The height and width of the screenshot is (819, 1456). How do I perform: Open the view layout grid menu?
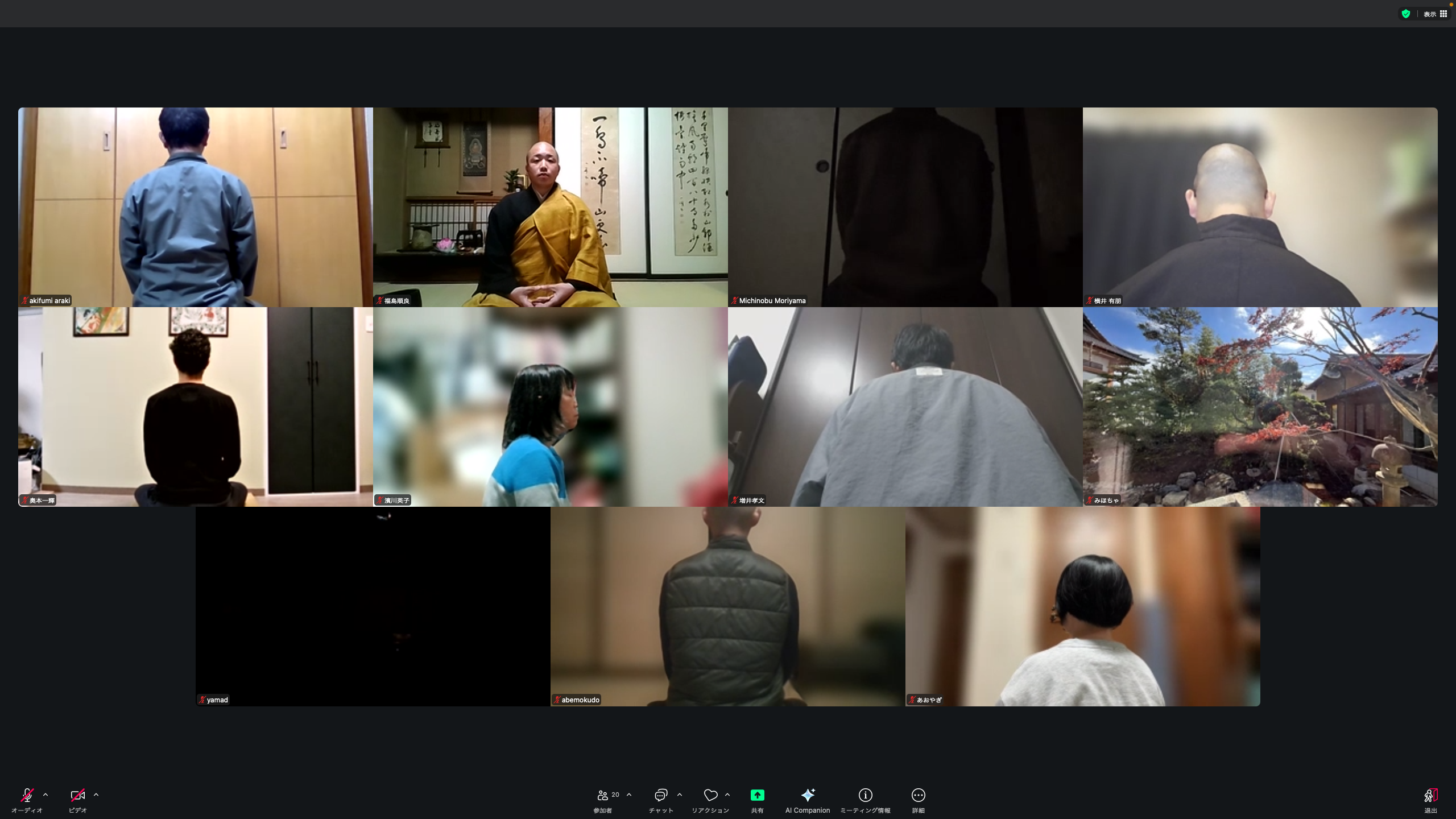point(1436,14)
